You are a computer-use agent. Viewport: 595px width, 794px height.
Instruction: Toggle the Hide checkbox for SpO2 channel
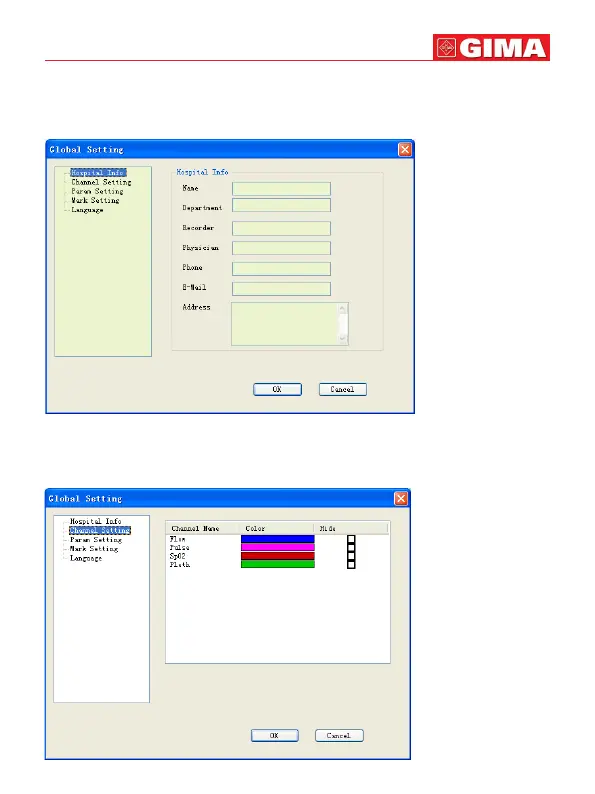coord(351,556)
